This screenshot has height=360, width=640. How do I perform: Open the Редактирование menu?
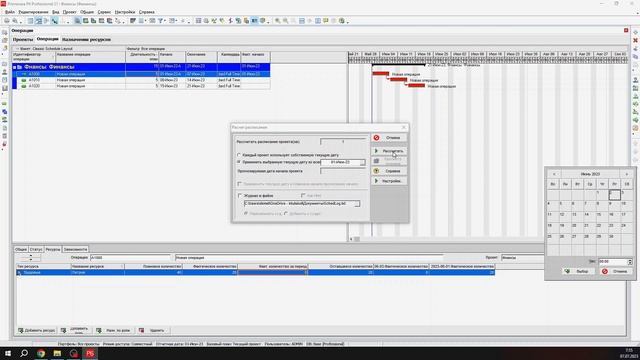(x=33, y=12)
